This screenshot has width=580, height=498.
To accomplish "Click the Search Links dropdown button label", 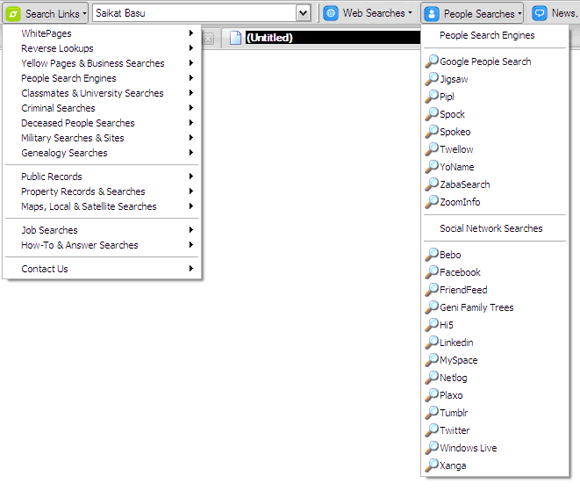I will [52, 14].
